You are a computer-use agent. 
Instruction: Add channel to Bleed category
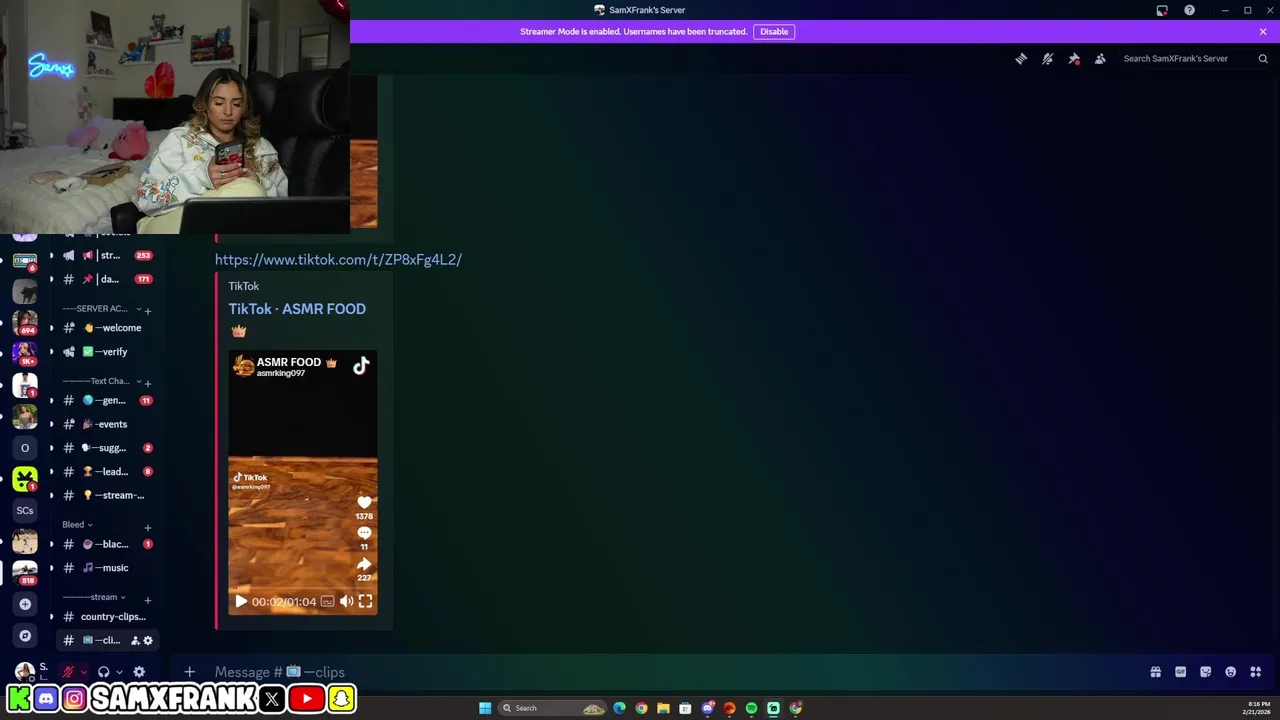point(148,527)
